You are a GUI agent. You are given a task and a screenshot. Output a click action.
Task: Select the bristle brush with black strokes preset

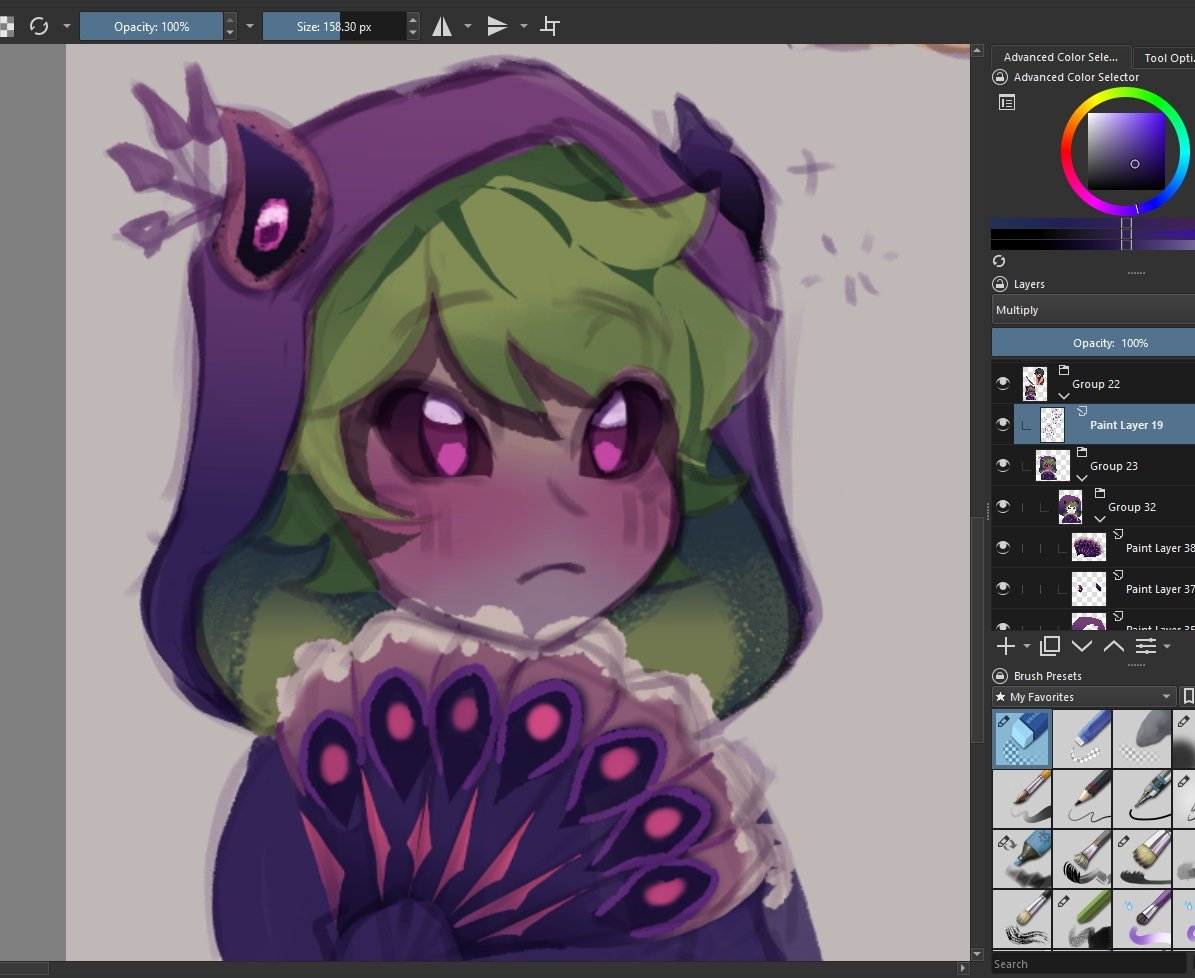pyautogui.click(x=1082, y=858)
